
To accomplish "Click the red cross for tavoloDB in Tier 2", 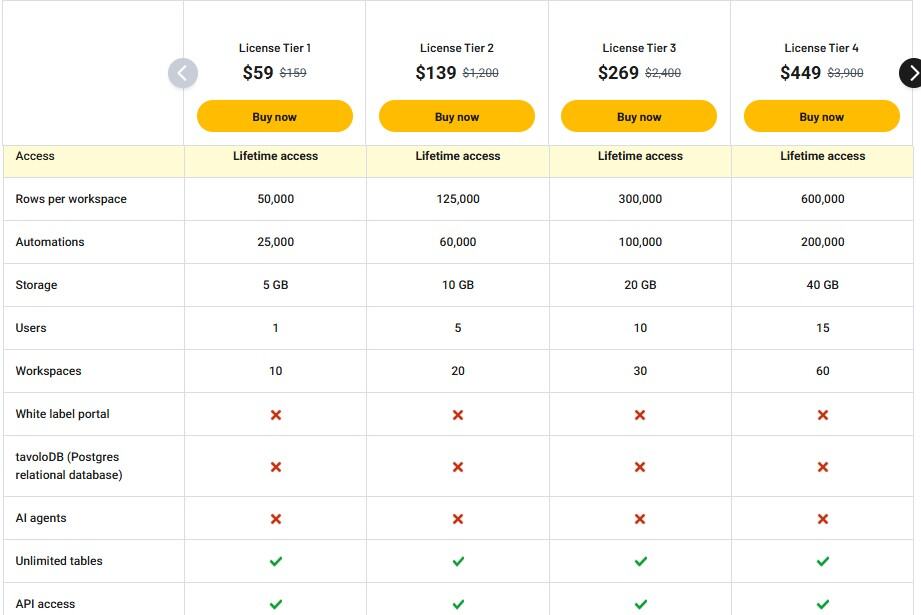I will (x=457, y=465).
